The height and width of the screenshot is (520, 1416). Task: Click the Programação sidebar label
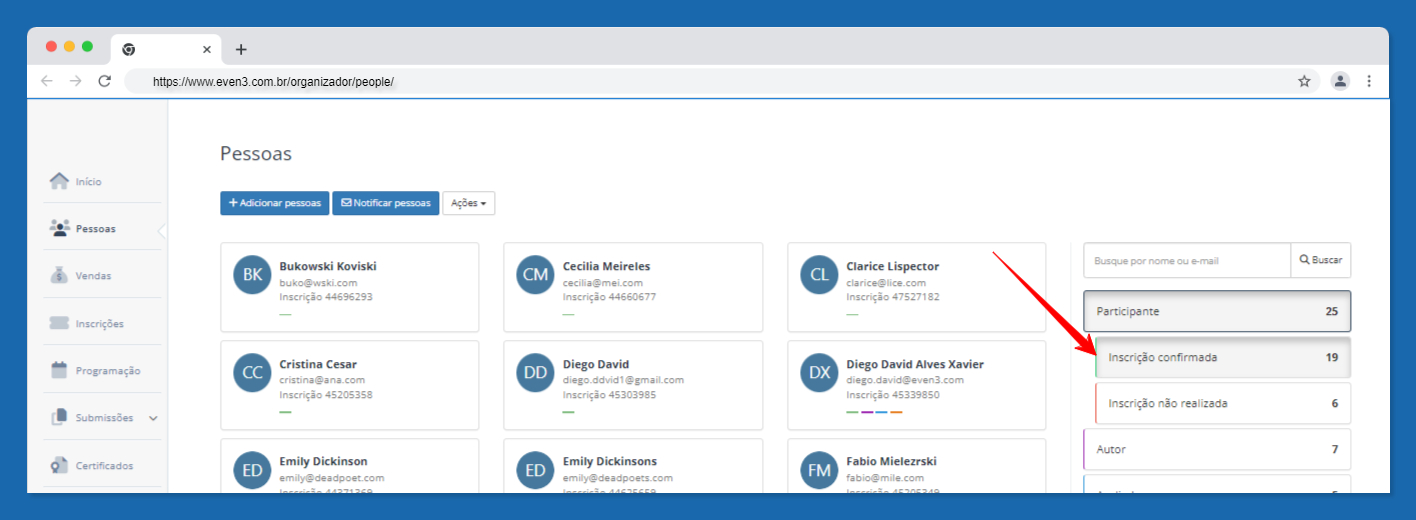pyautogui.click(x=108, y=371)
